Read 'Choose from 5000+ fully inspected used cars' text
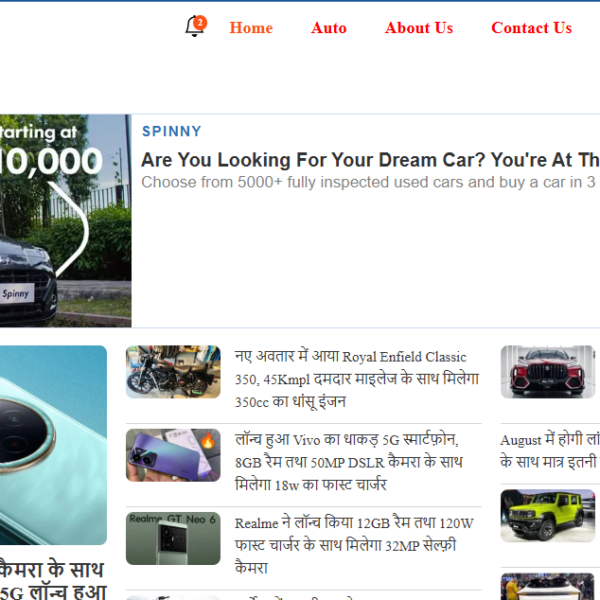 coord(370,182)
